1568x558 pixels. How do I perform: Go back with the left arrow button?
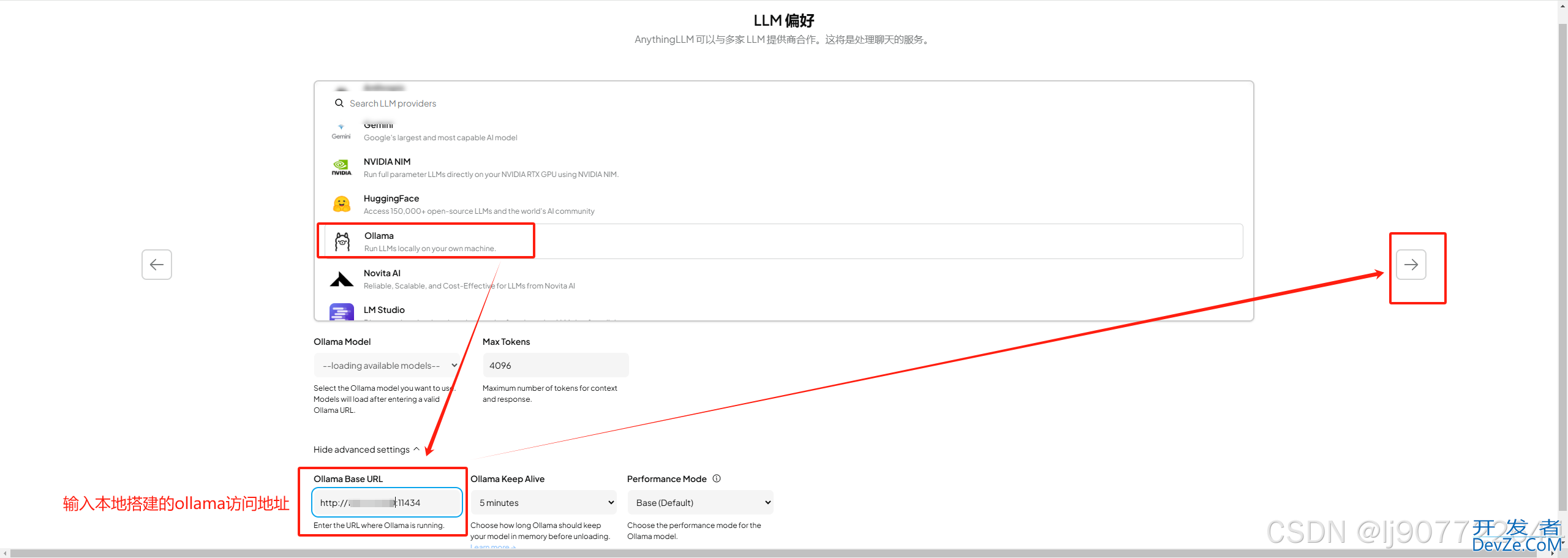[x=157, y=265]
